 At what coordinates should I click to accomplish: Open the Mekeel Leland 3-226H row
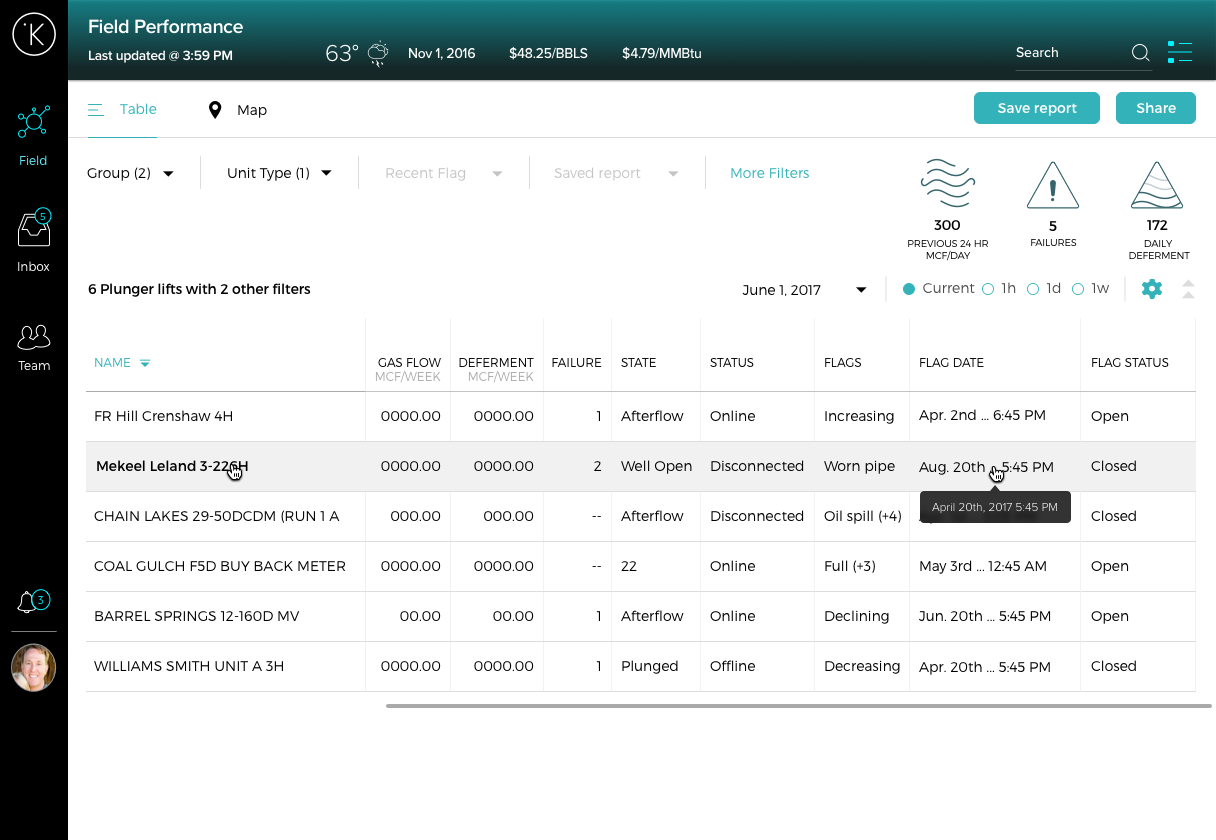point(641,466)
